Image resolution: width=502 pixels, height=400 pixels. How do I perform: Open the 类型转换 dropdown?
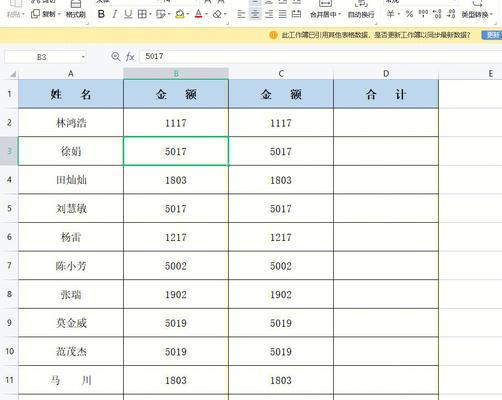[477, 15]
